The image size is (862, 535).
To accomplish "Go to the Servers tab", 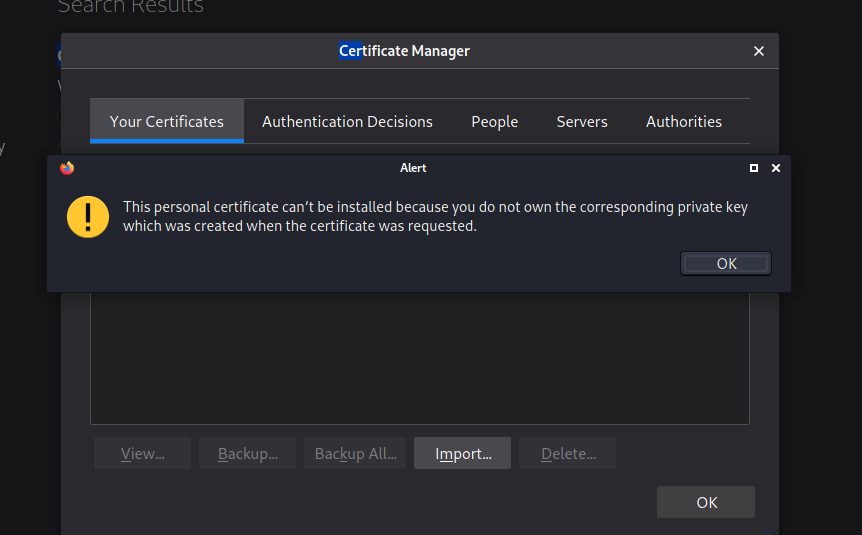I will 582,121.
